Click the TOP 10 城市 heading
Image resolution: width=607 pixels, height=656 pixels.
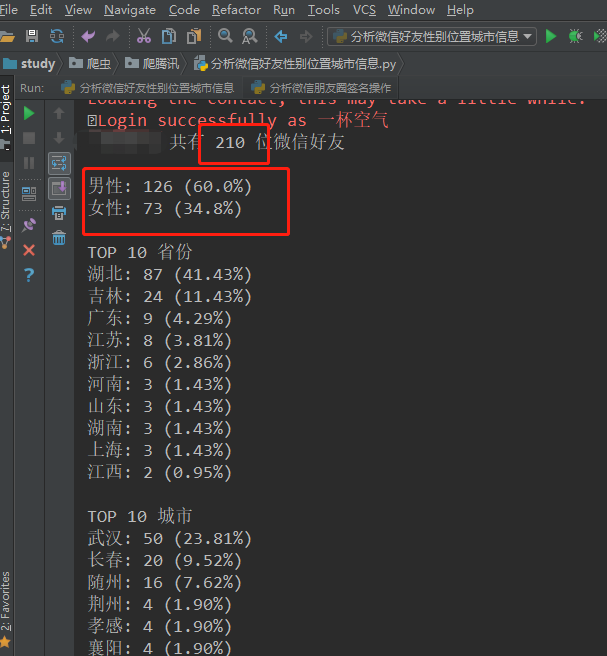point(140,516)
